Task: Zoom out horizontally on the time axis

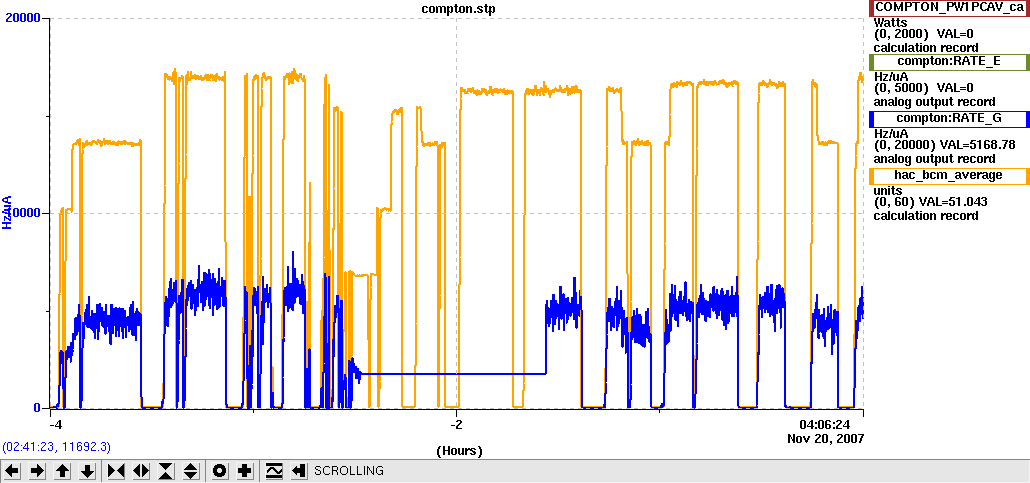Action: pos(141,471)
